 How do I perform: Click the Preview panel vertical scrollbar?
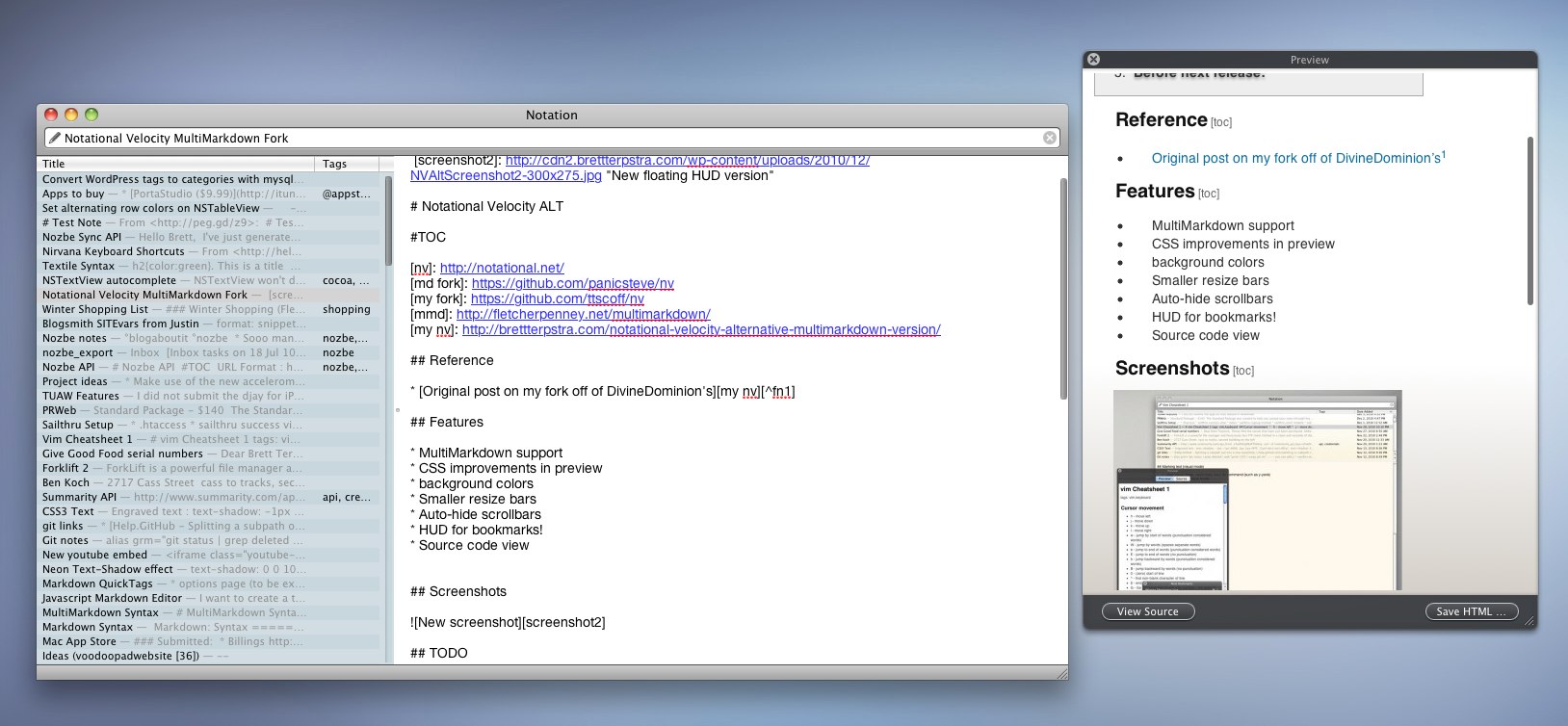click(1529, 221)
